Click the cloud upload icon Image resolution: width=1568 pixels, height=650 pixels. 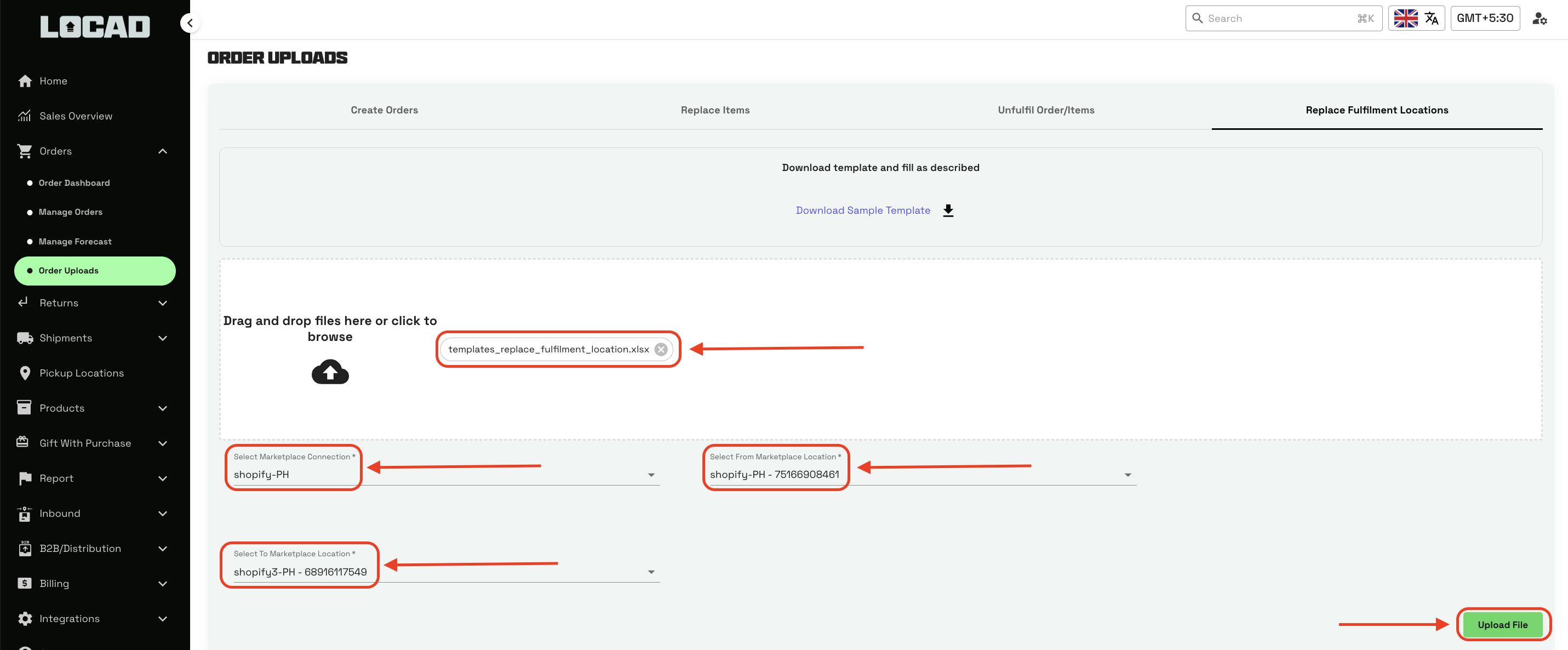coord(330,372)
